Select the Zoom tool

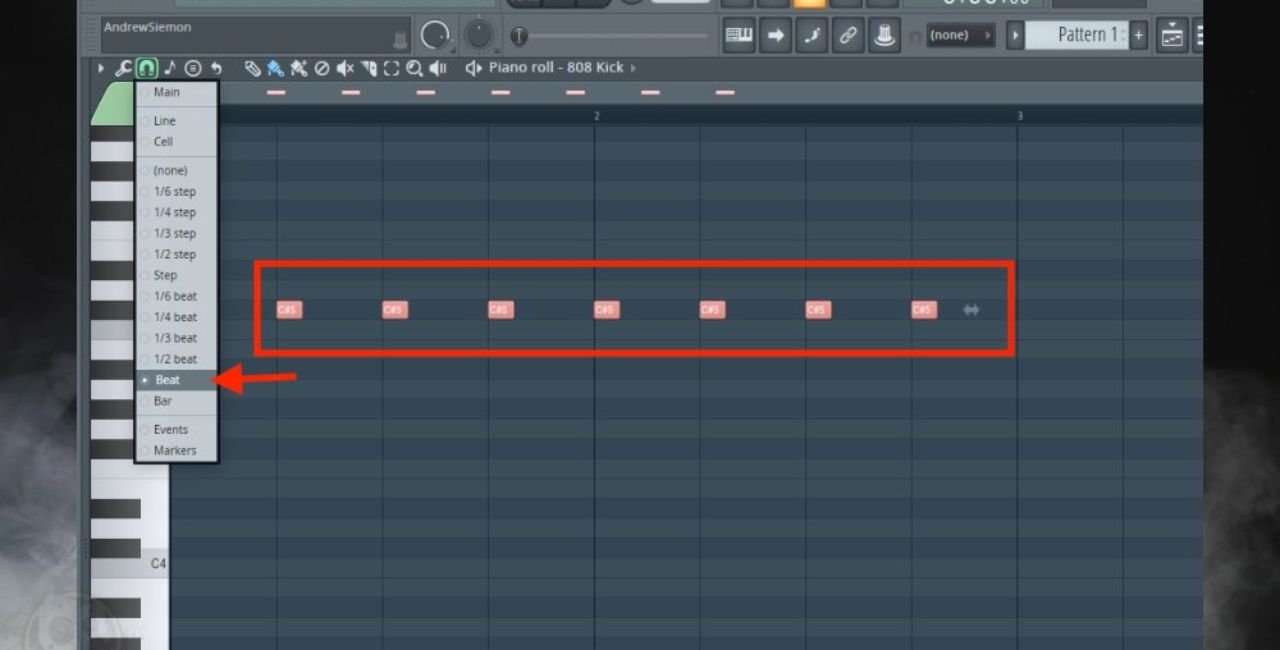click(x=415, y=68)
